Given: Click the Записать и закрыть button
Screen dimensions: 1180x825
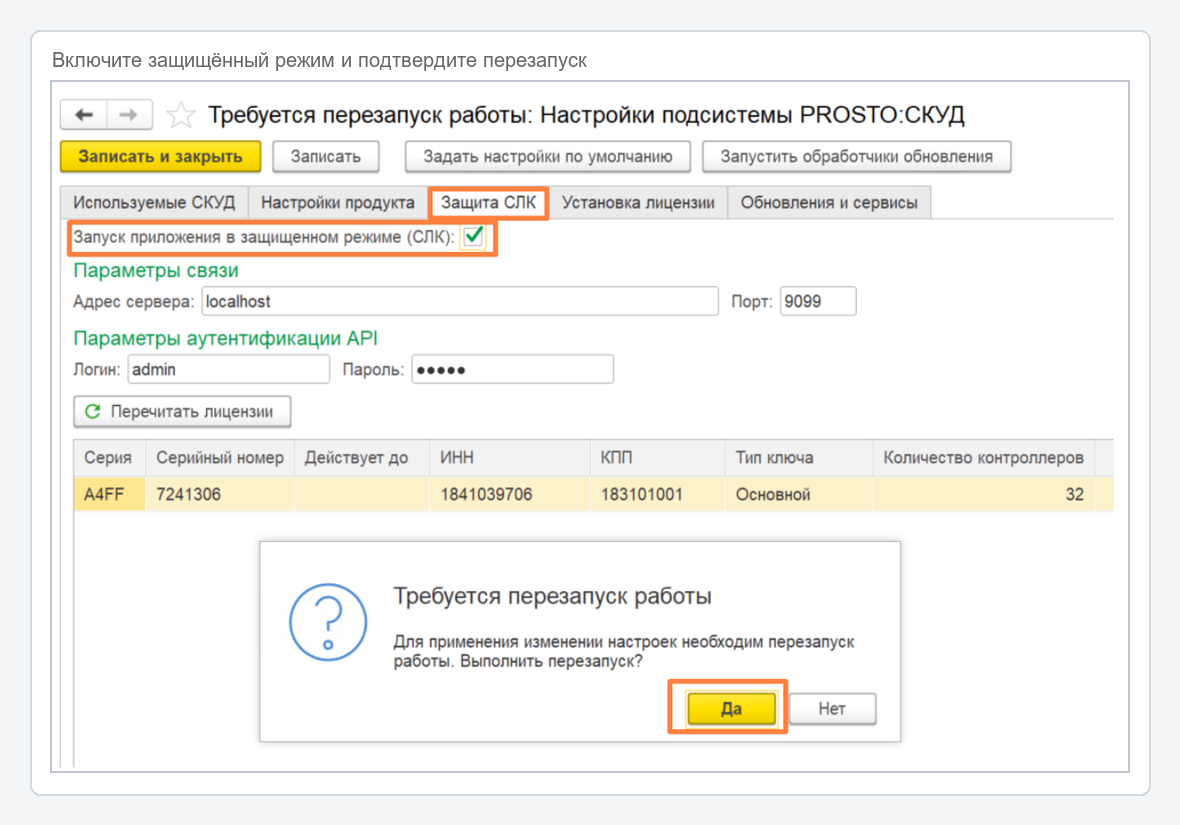Looking at the screenshot, I should coord(160,157).
